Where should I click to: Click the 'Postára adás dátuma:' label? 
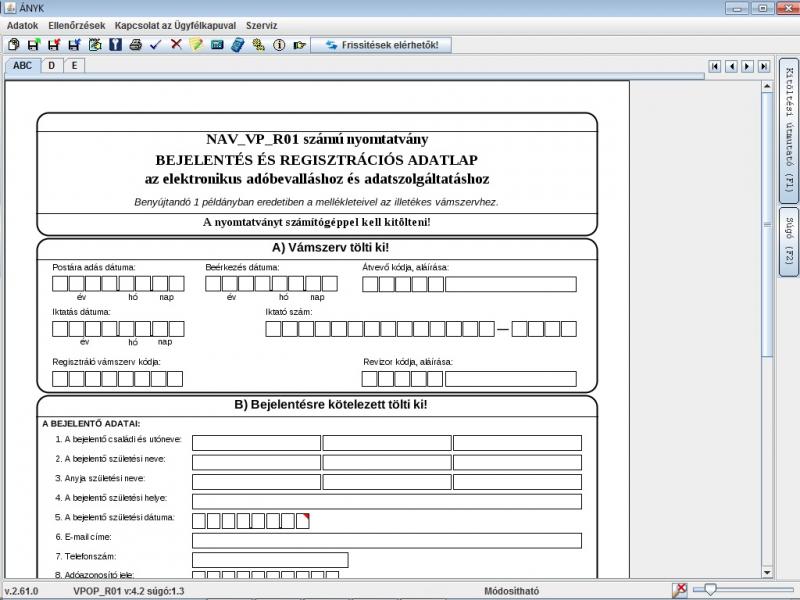[94, 267]
